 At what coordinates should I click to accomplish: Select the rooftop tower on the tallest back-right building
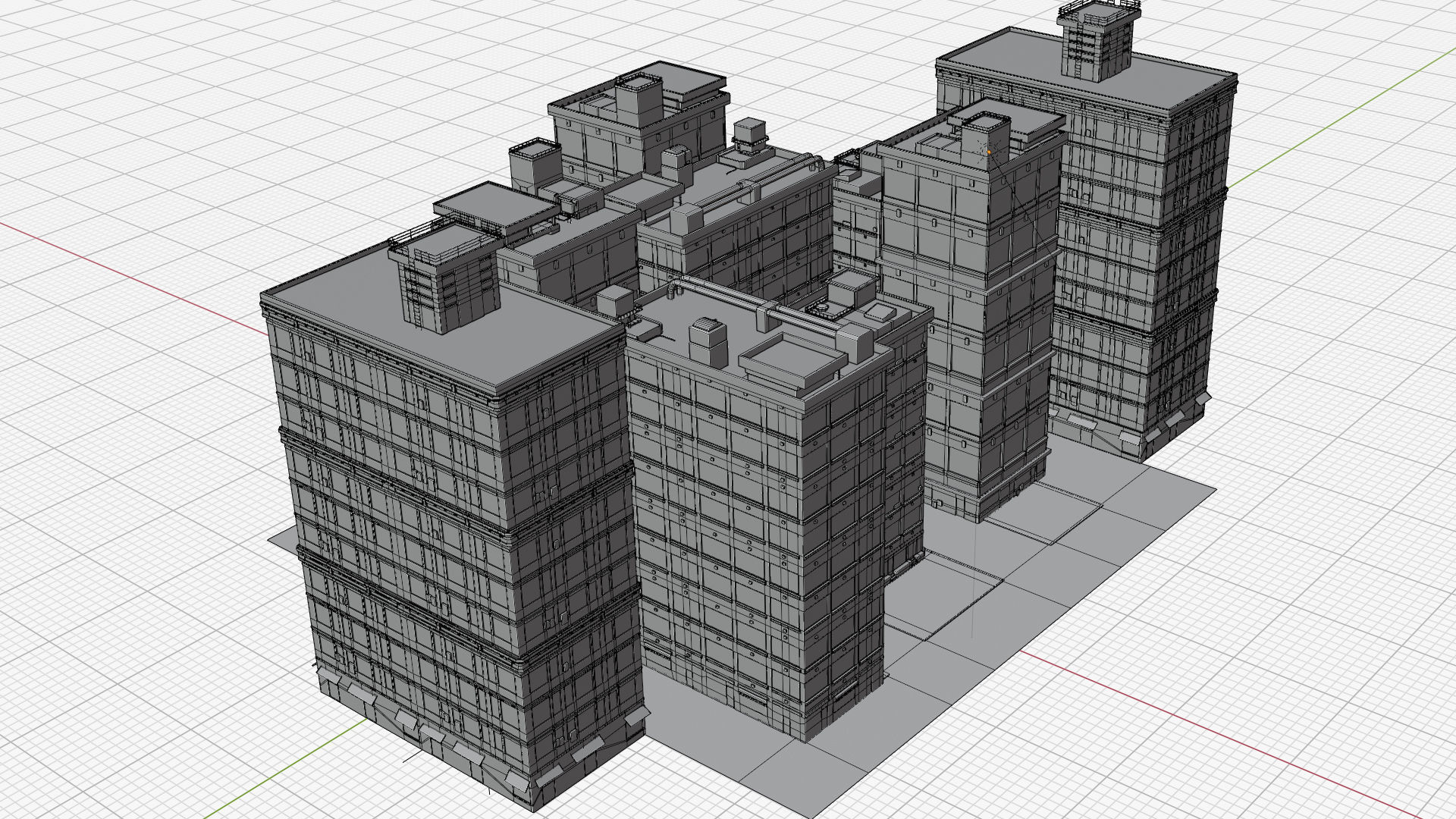click(x=1099, y=39)
